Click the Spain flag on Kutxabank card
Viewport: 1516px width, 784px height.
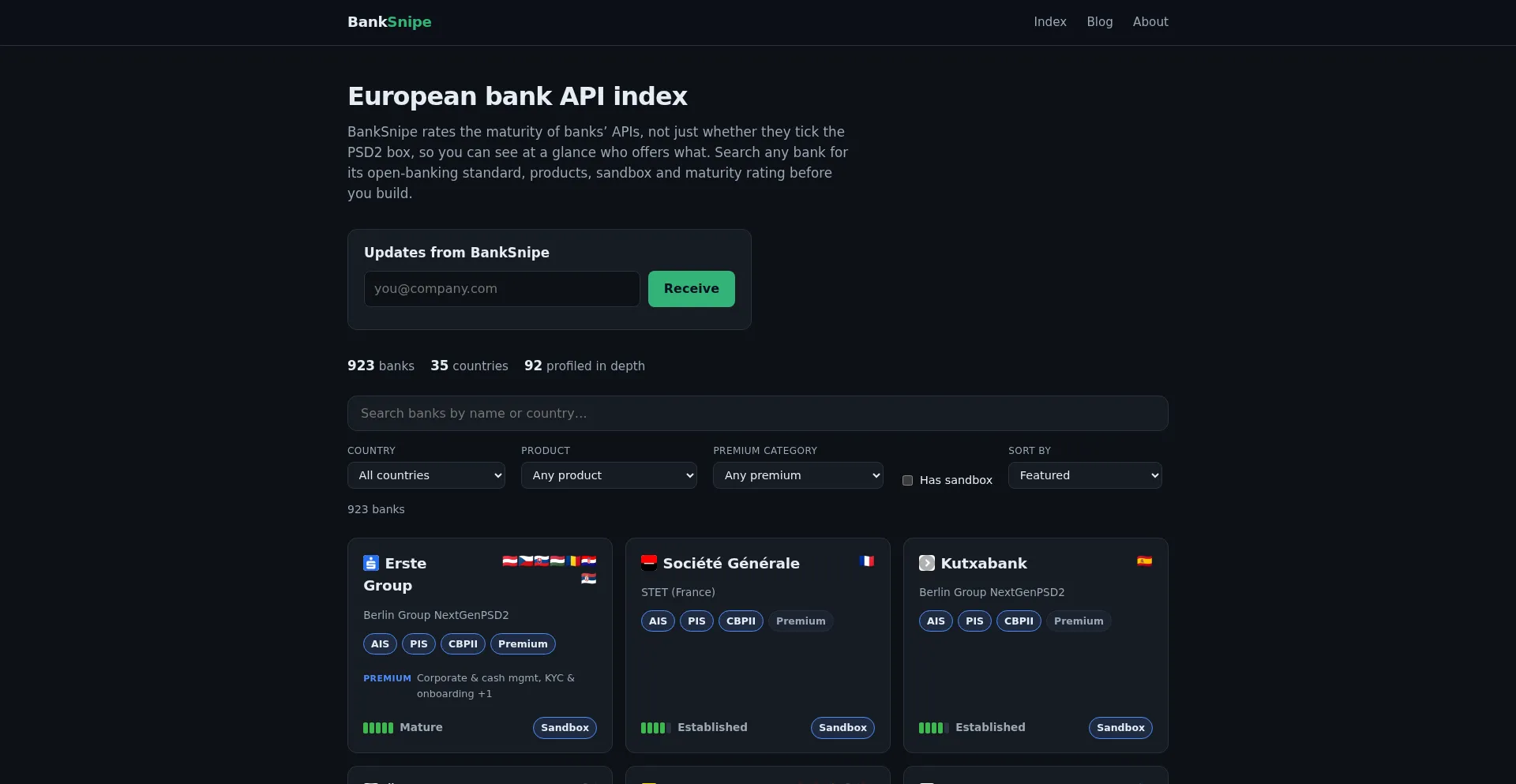tap(1145, 561)
